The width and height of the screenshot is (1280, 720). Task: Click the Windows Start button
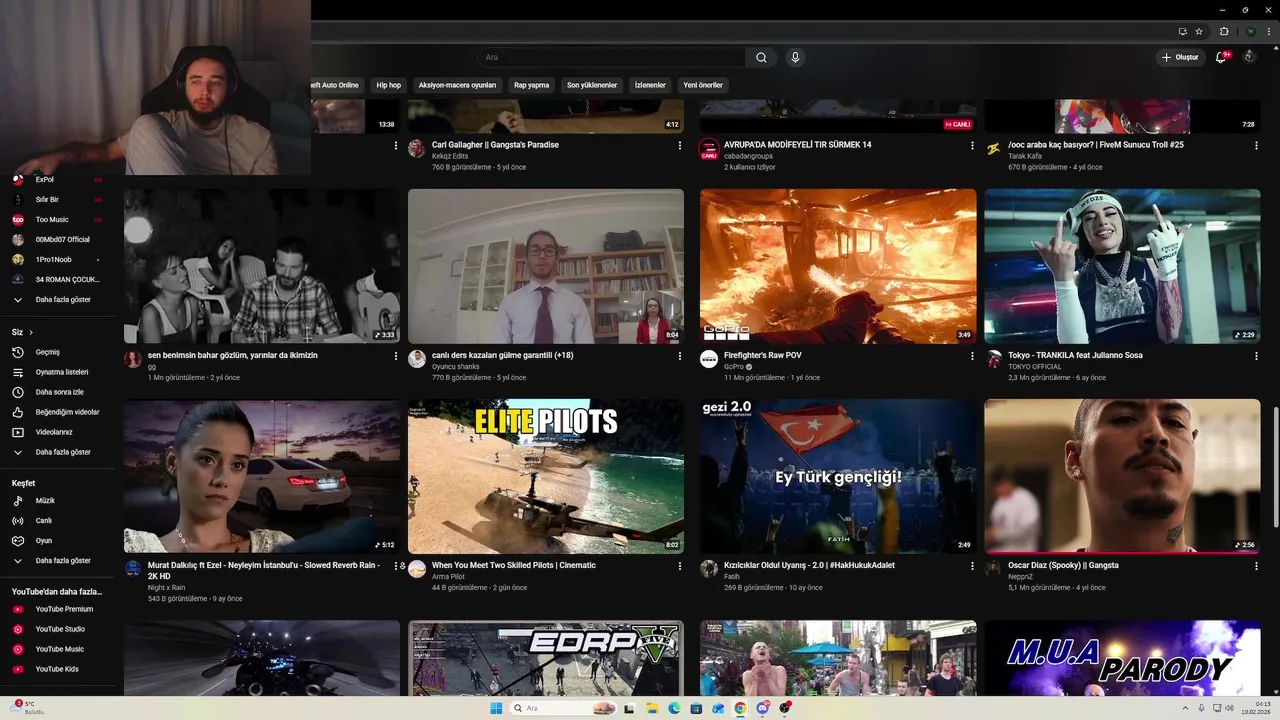496,708
